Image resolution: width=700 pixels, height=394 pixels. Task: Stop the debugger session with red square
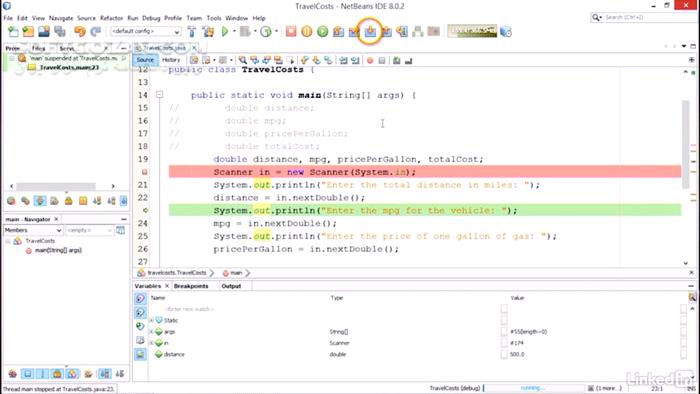pos(291,32)
